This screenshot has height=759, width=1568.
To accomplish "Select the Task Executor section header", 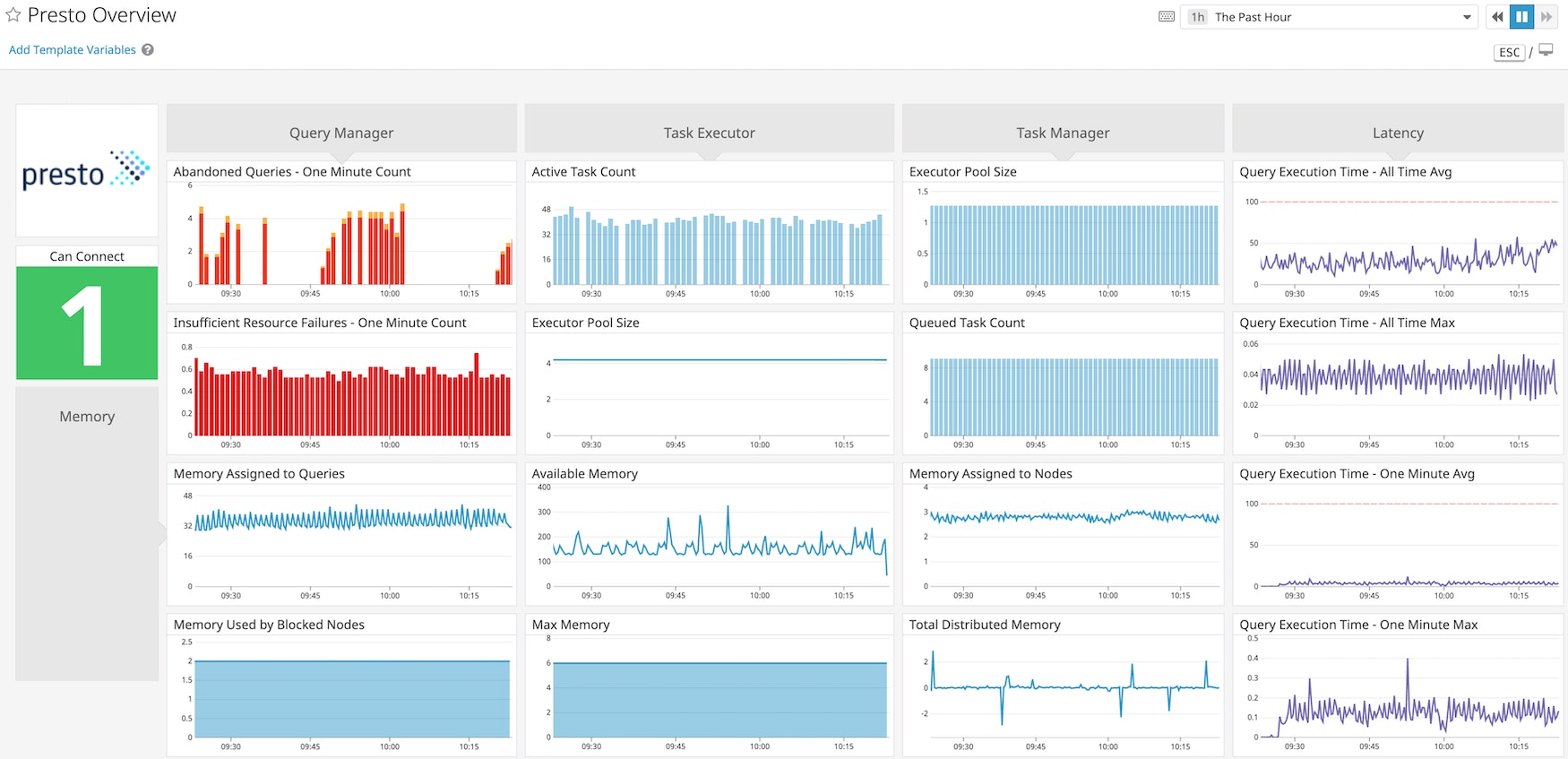I will tap(709, 133).
